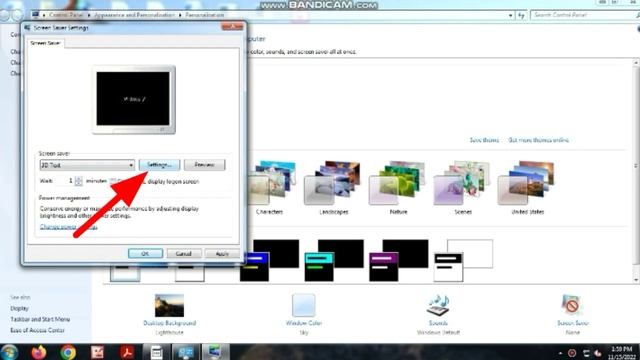Click Personalization in the breadcrumb
640x360 pixels.
(x=204, y=15)
